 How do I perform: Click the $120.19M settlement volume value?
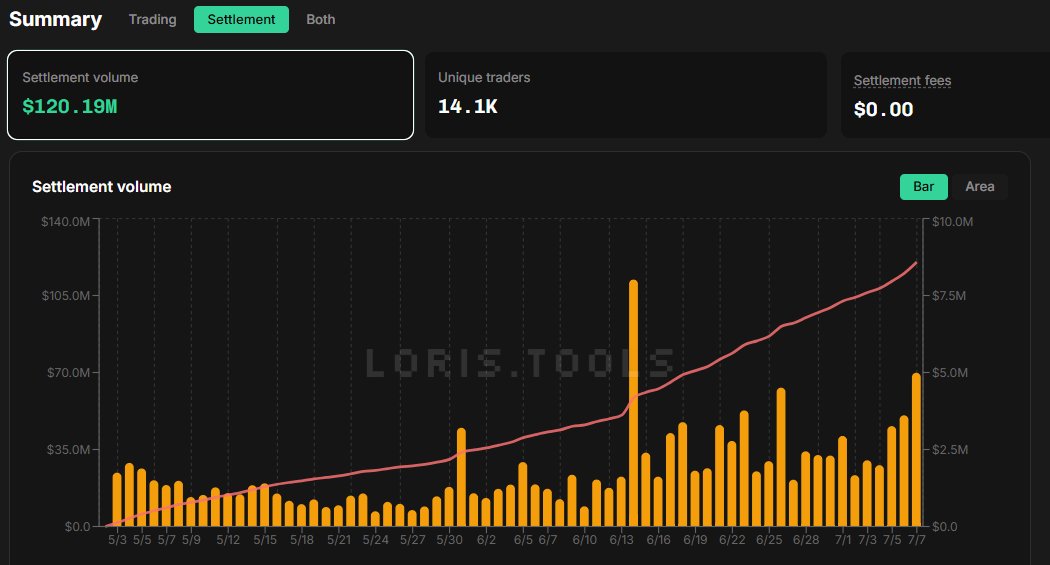pos(70,106)
